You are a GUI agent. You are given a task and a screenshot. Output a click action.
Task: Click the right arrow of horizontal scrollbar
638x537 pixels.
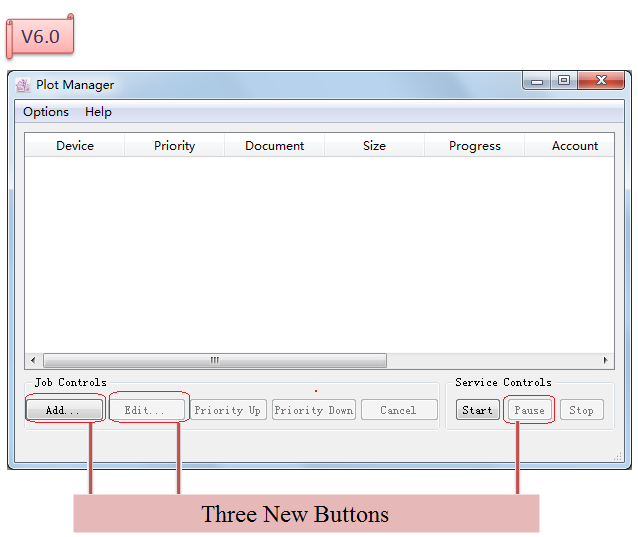(606, 361)
